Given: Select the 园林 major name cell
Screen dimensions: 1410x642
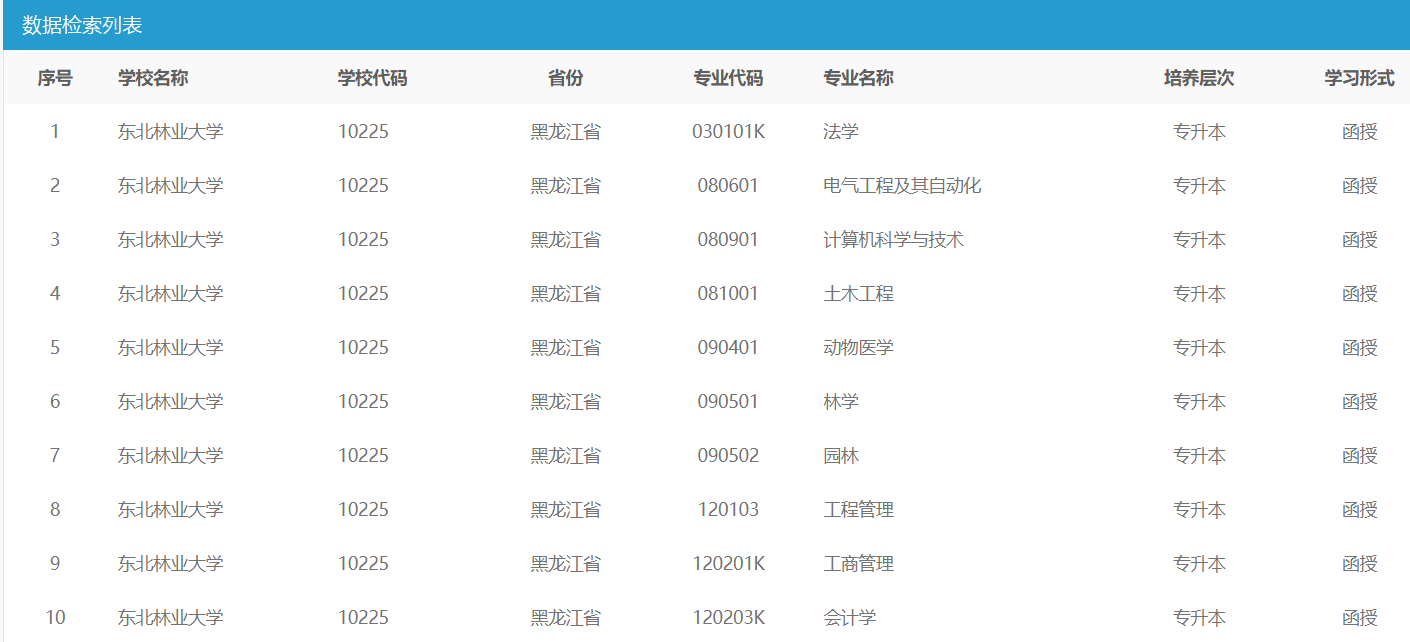Looking at the screenshot, I should point(841,456).
